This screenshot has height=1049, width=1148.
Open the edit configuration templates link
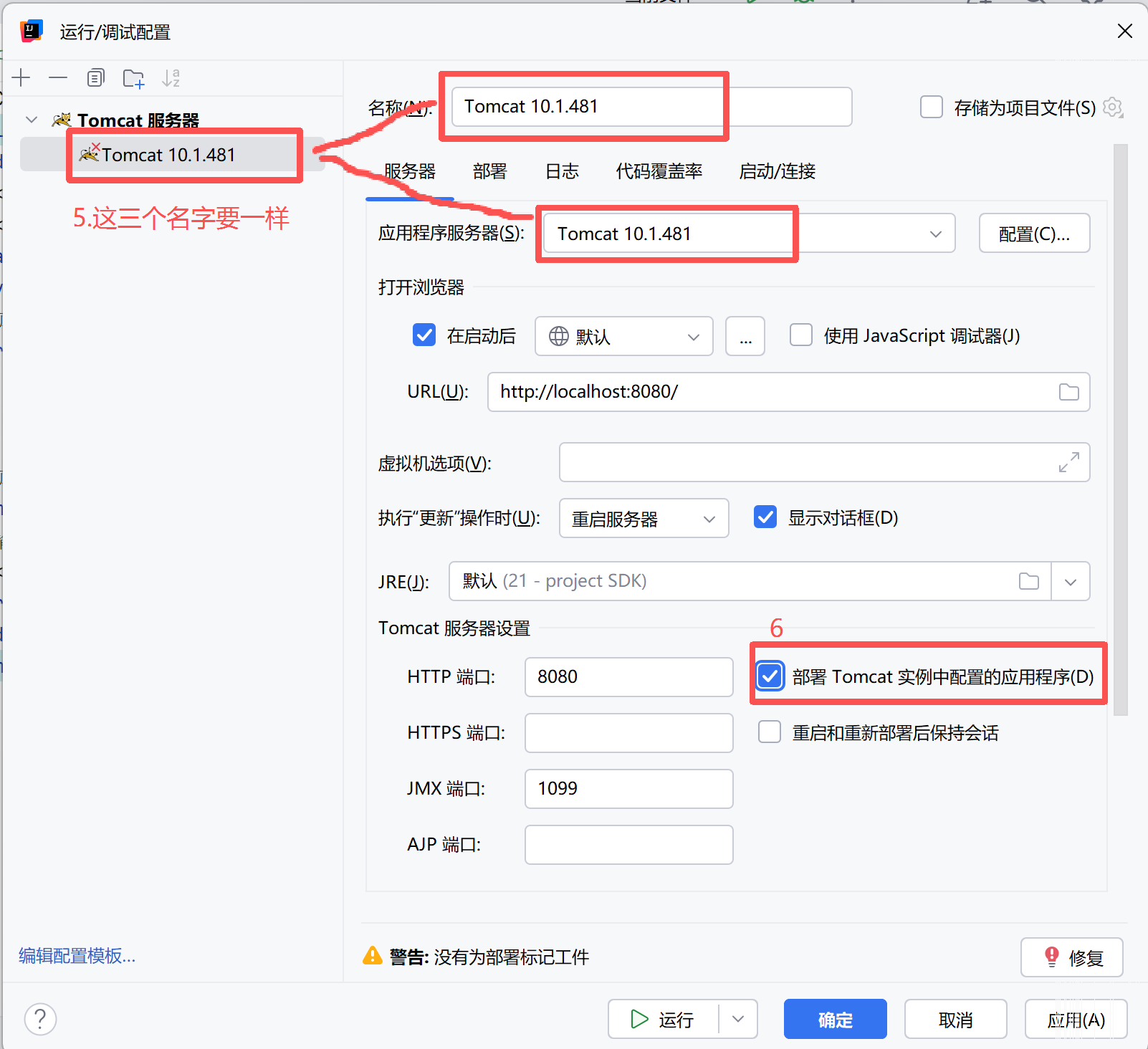(77, 956)
